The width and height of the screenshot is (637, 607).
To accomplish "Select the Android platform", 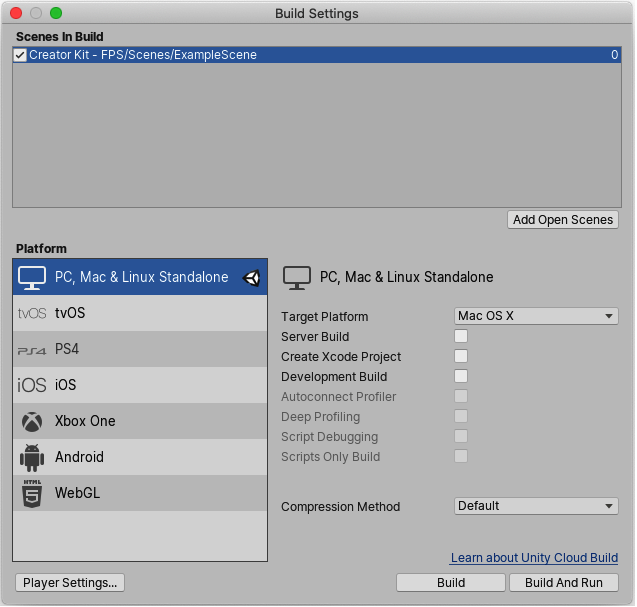I will tap(140, 457).
